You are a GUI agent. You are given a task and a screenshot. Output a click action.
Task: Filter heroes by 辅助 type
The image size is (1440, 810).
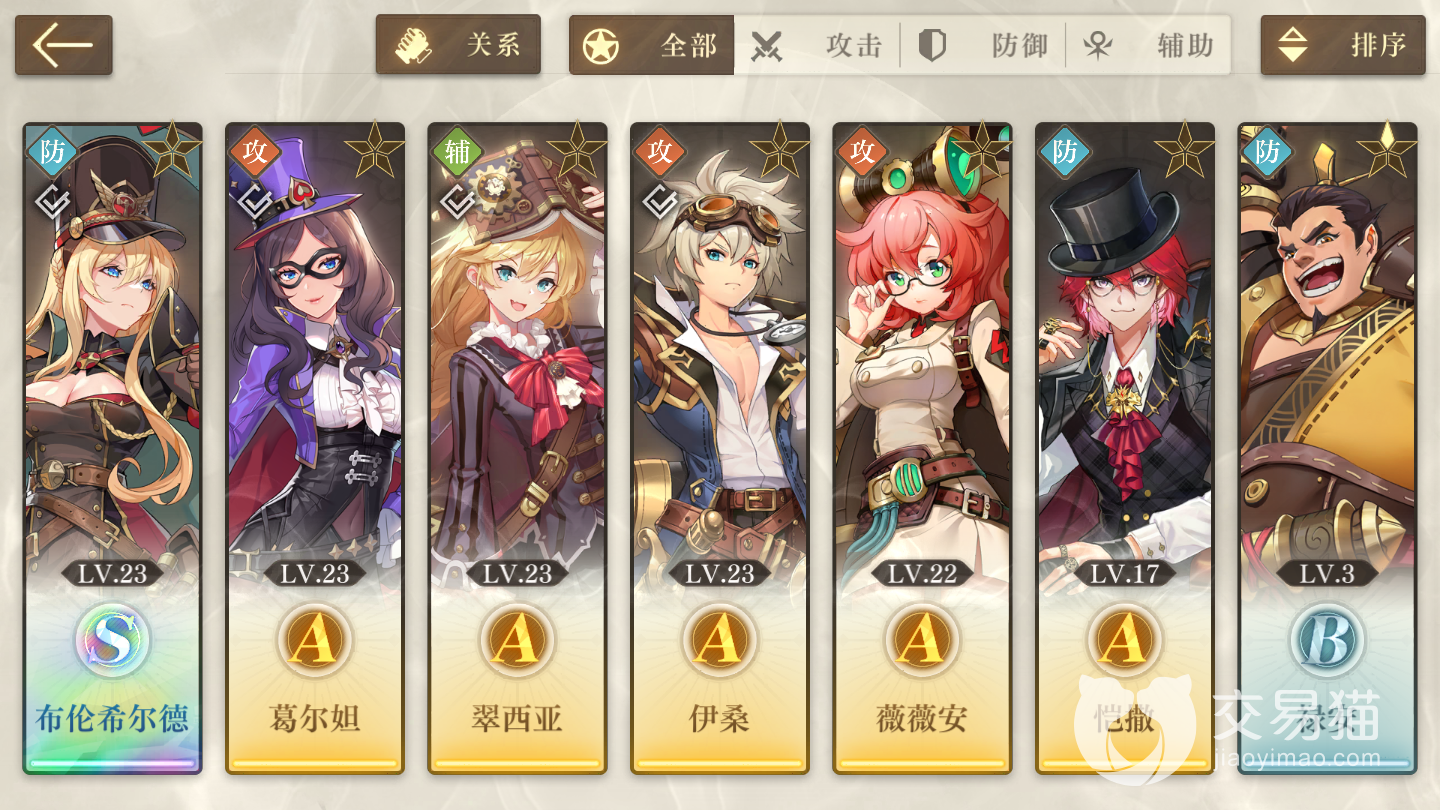[x=1148, y=45]
